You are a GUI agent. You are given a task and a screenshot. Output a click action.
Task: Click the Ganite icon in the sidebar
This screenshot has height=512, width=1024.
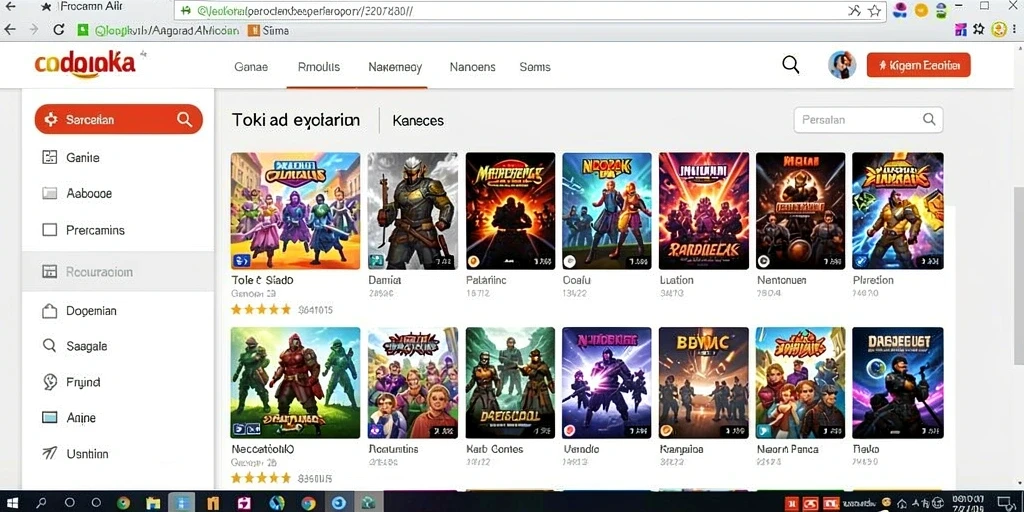(50, 157)
